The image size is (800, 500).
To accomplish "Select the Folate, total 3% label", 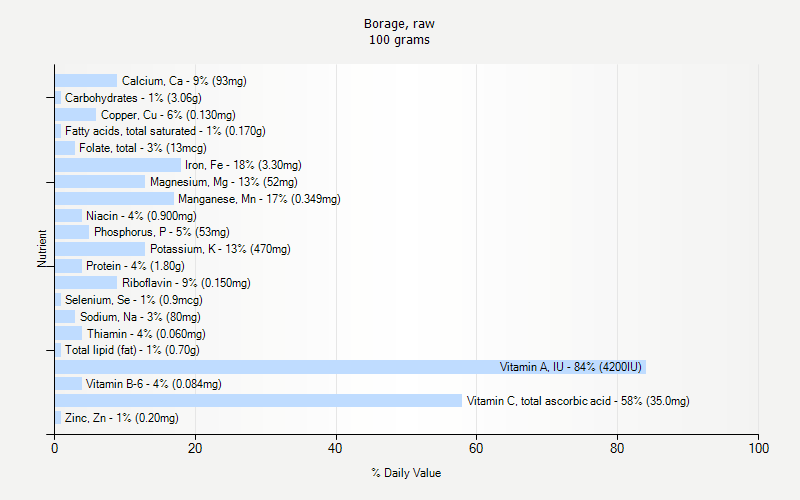I will click(x=143, y=148).
